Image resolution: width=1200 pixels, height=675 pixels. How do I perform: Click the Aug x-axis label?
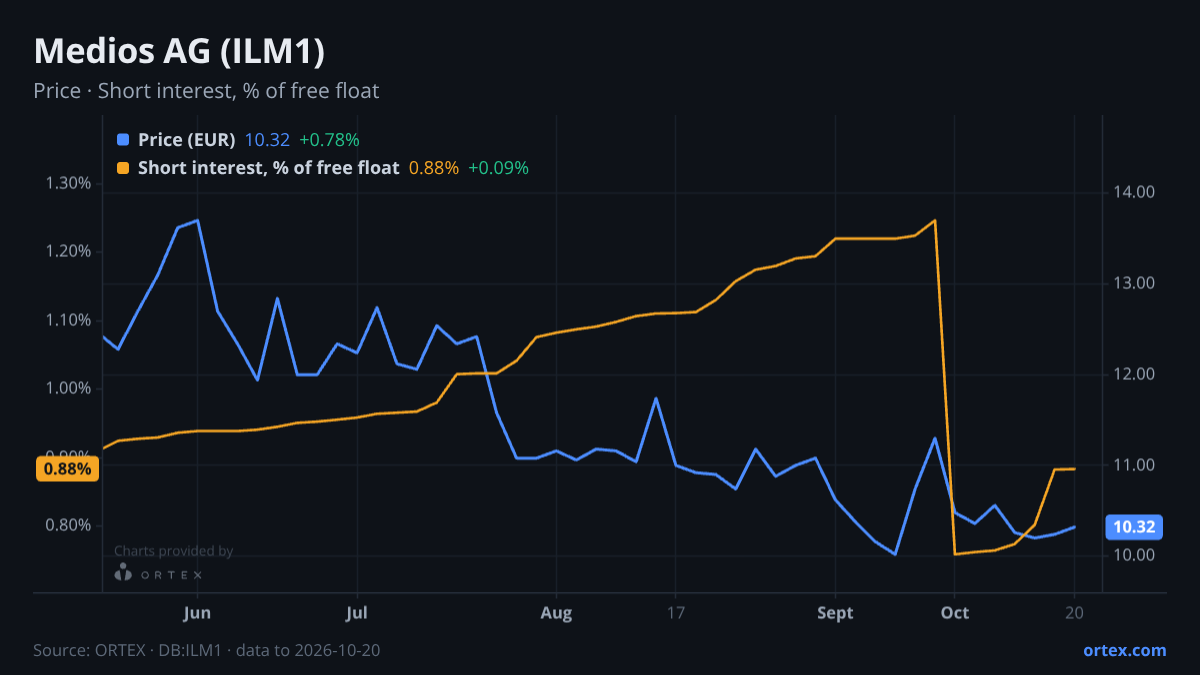coord(556,613)
